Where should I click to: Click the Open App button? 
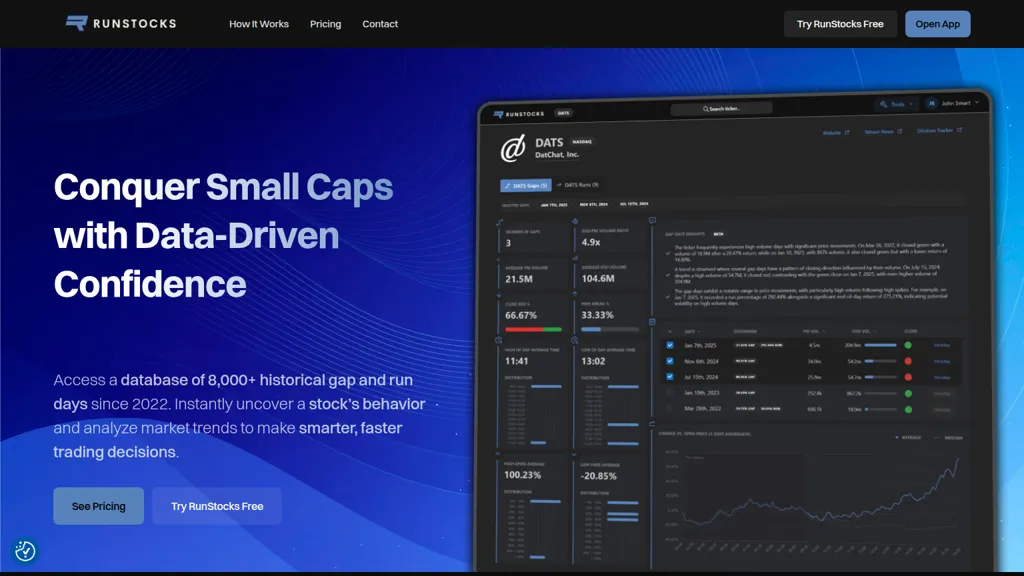[937, 24]
